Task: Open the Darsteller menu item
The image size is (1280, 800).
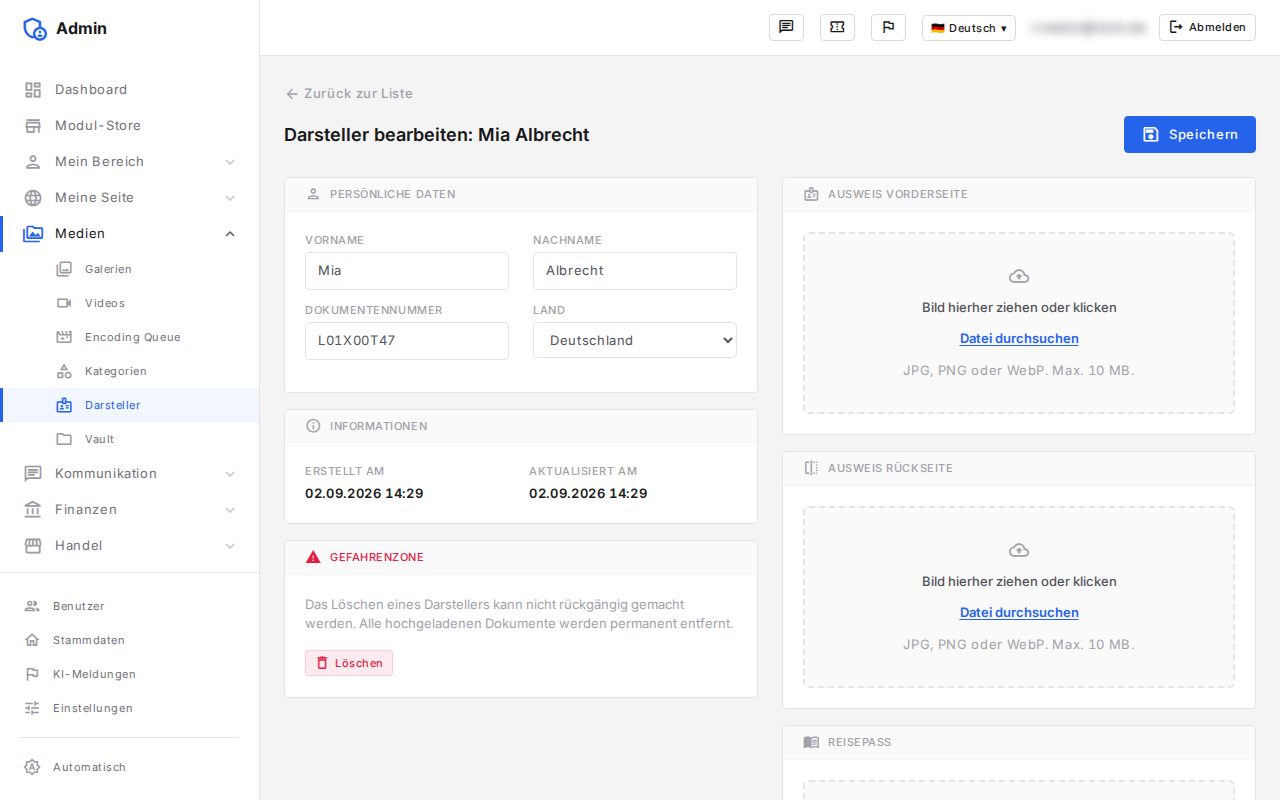Action: (x=130, y=405)
